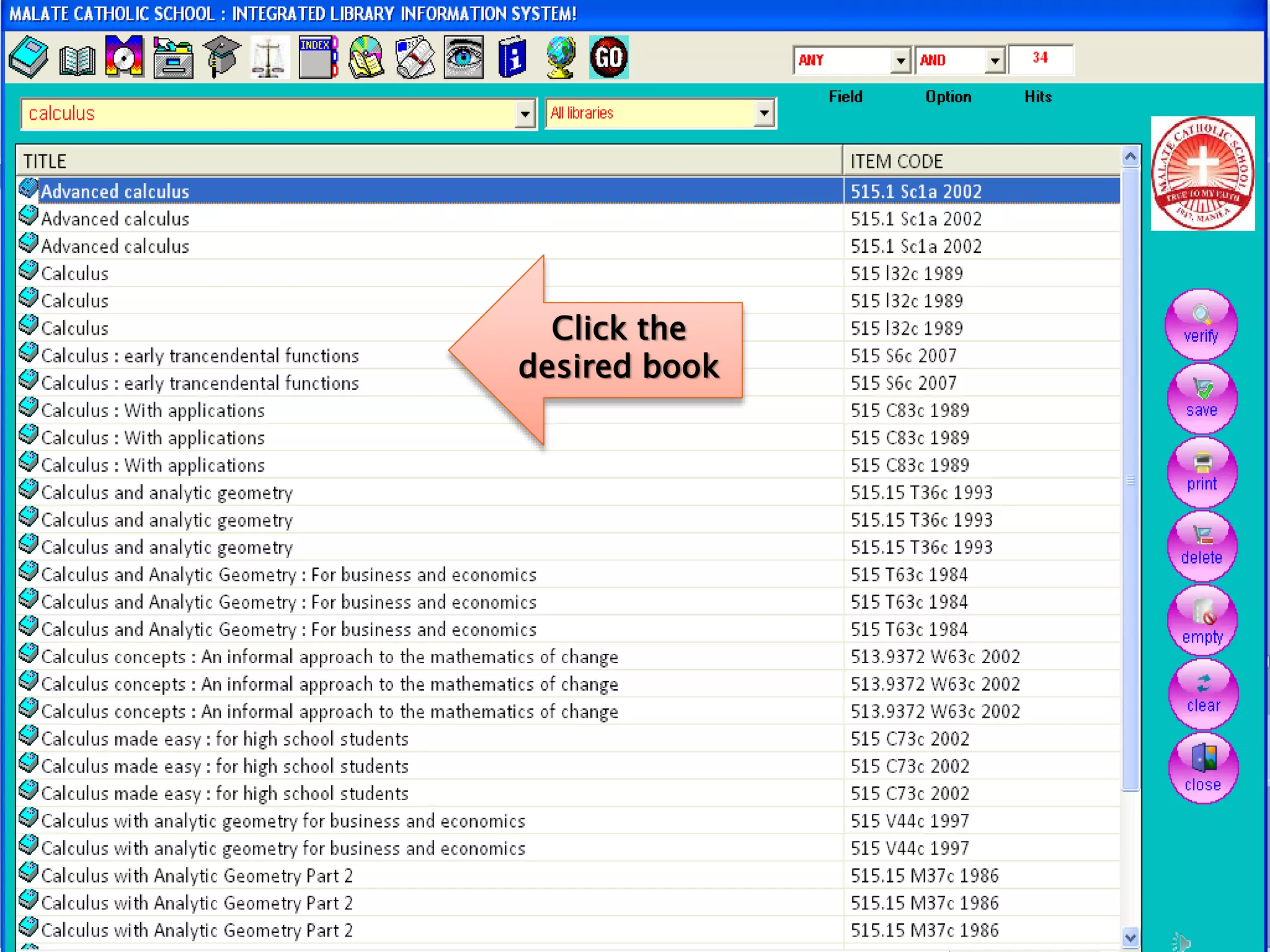Click the balance scales icon
The width and height of the screenshot is (1270, 952).
click(269, 58)
